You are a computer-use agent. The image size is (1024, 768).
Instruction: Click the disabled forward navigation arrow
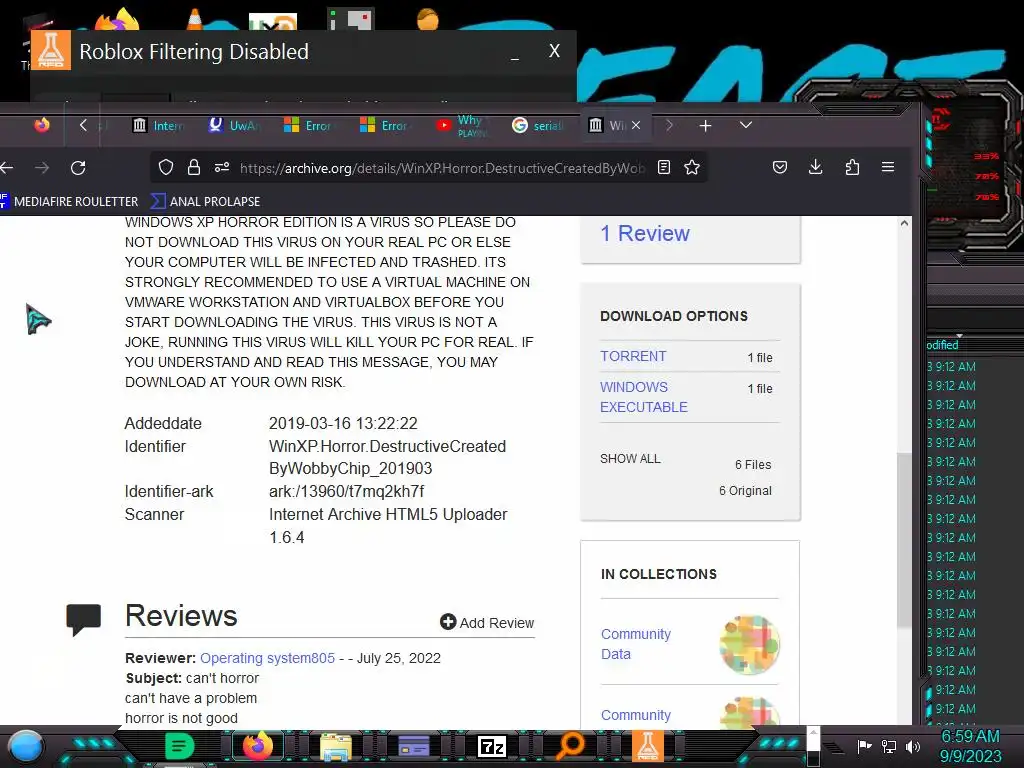pos(42,168)
